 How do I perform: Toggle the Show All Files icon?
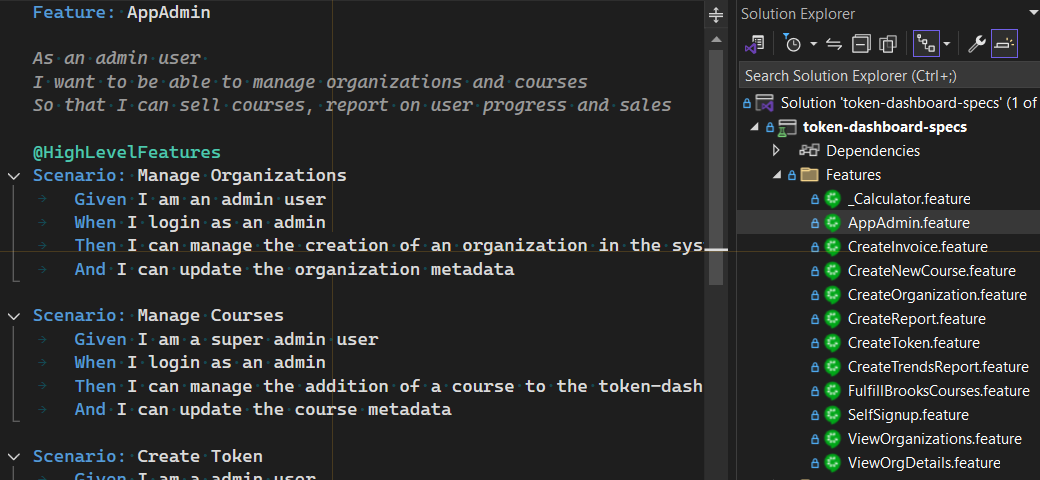coord(887,44)
